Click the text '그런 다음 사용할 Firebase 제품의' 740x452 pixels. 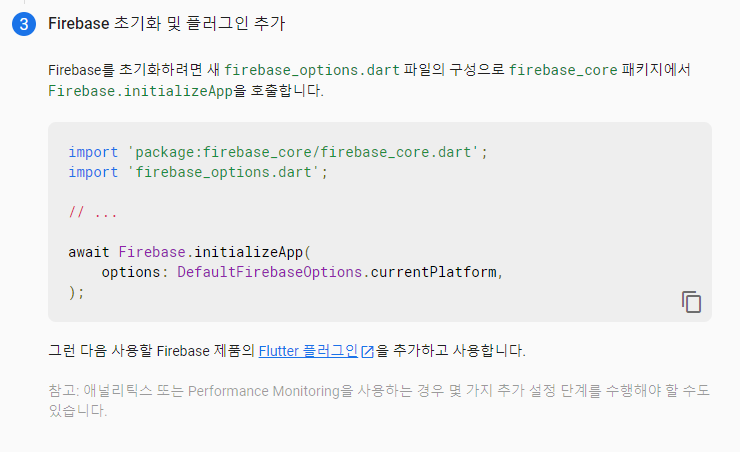pos(151,351)
